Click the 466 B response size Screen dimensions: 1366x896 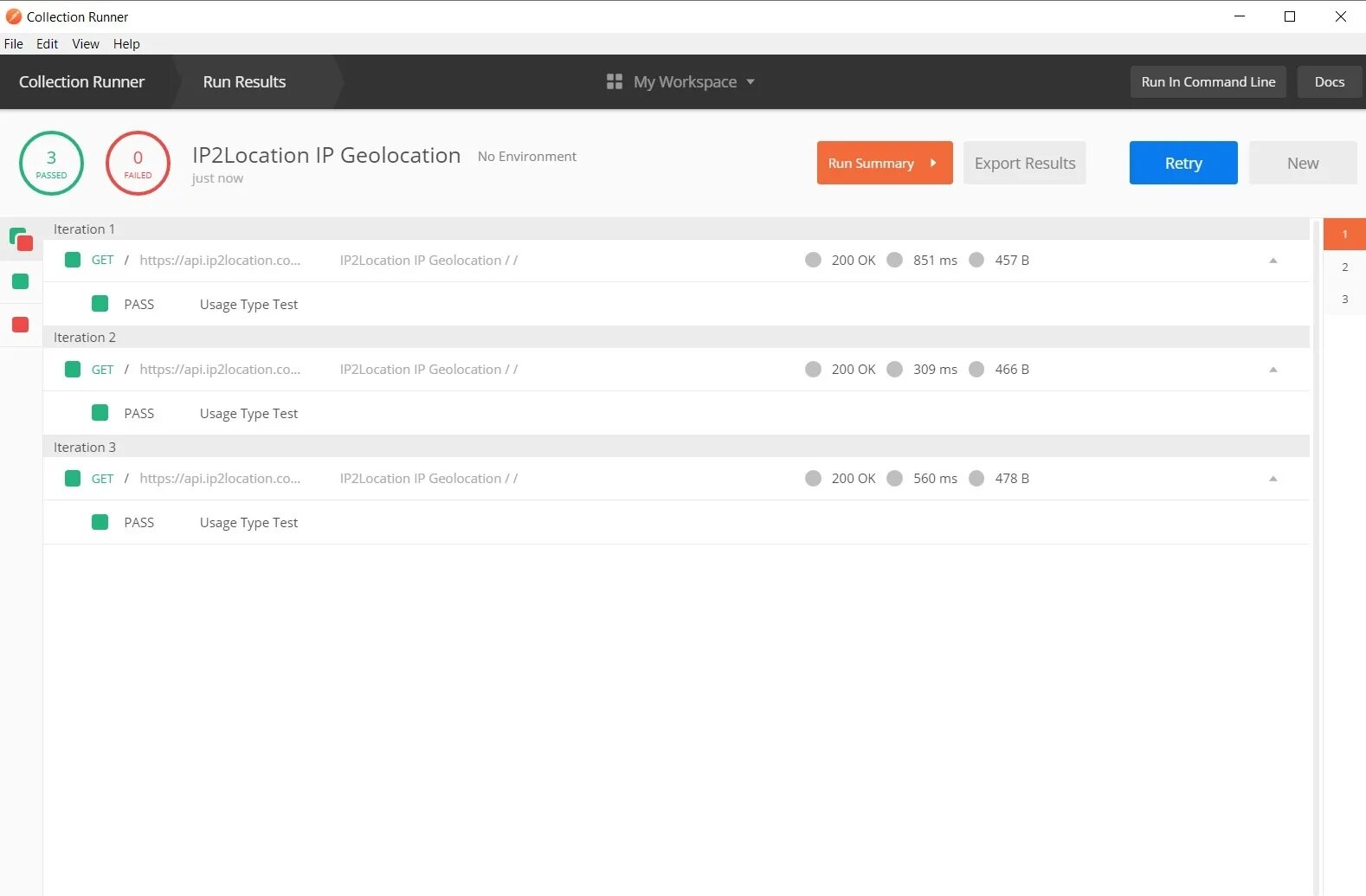pyautogui.click(x=1012, y=369)
